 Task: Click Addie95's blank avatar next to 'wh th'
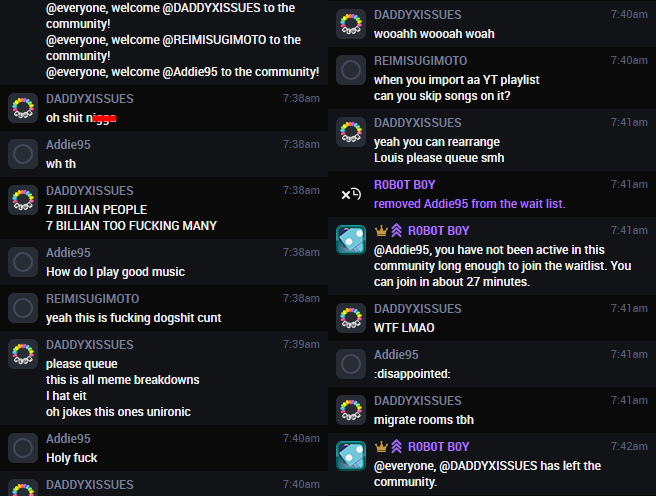[23, 154]
